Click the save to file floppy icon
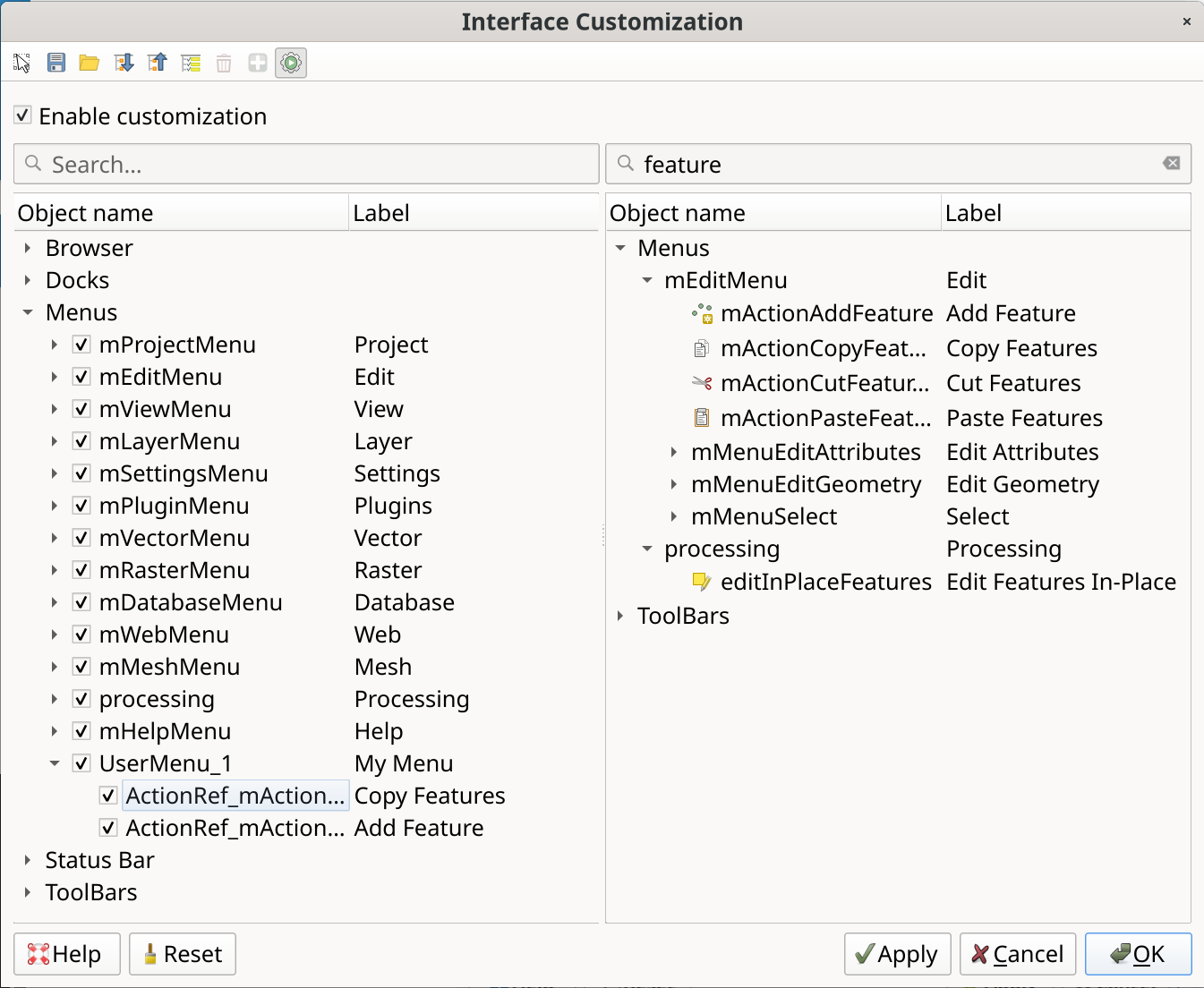This screenshot has width=1204, height=988. pyautogui.click(x=56, y=63)
